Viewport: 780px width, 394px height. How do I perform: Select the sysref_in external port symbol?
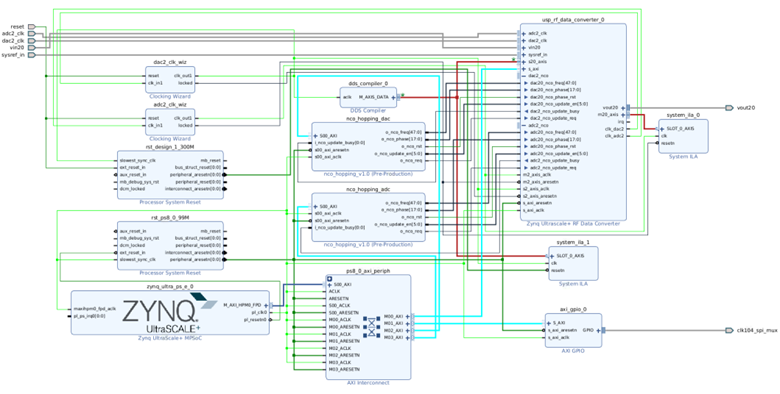click(32, 55)
